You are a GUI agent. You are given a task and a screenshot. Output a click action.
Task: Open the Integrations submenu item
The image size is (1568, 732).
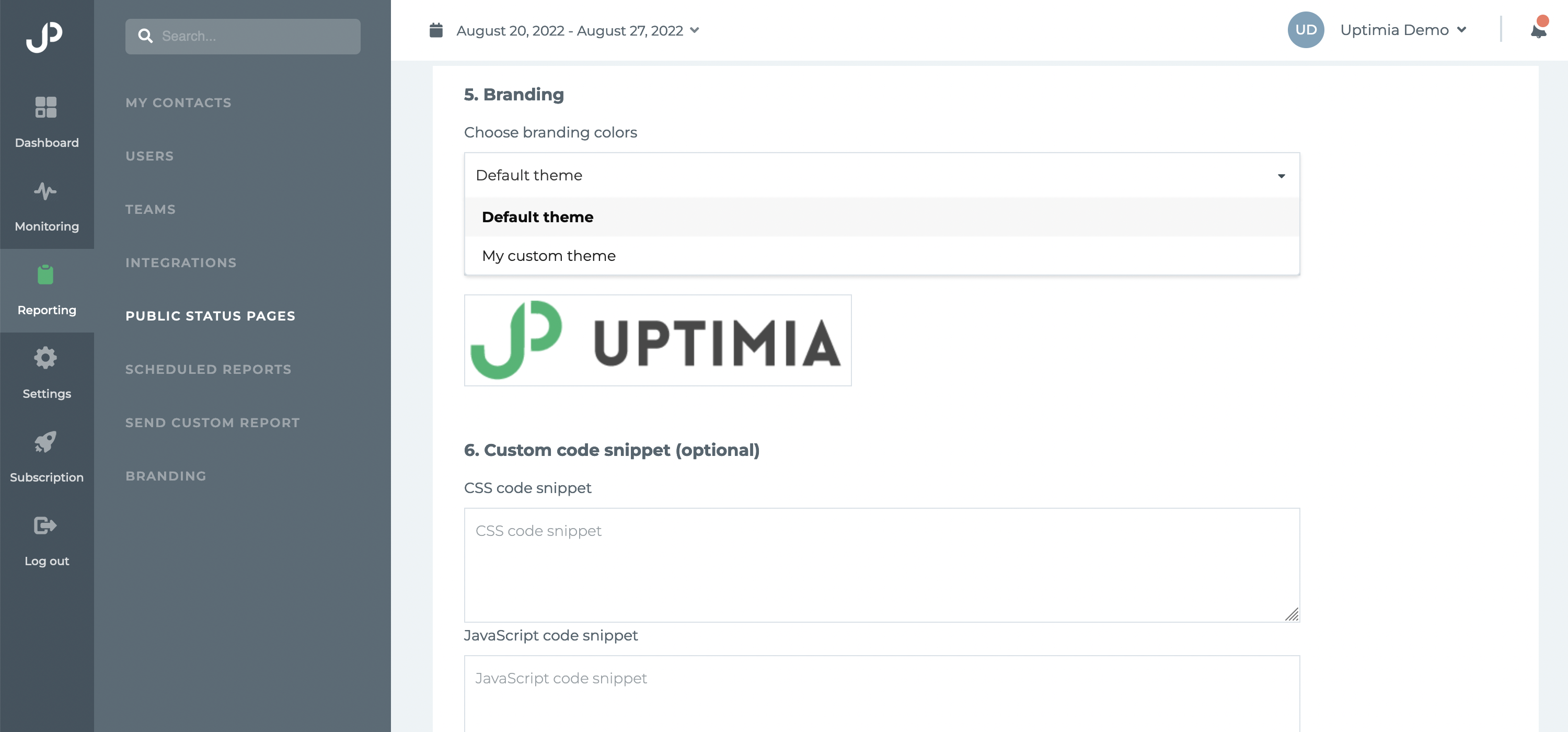click(x=181, y=263)
